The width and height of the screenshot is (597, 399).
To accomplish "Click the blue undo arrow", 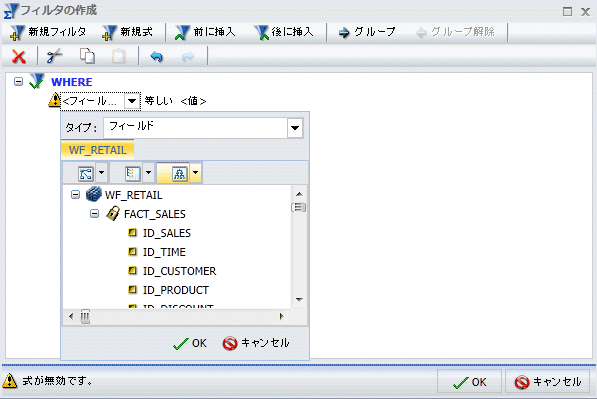I will pyautogui.click(x=156, y=57).
